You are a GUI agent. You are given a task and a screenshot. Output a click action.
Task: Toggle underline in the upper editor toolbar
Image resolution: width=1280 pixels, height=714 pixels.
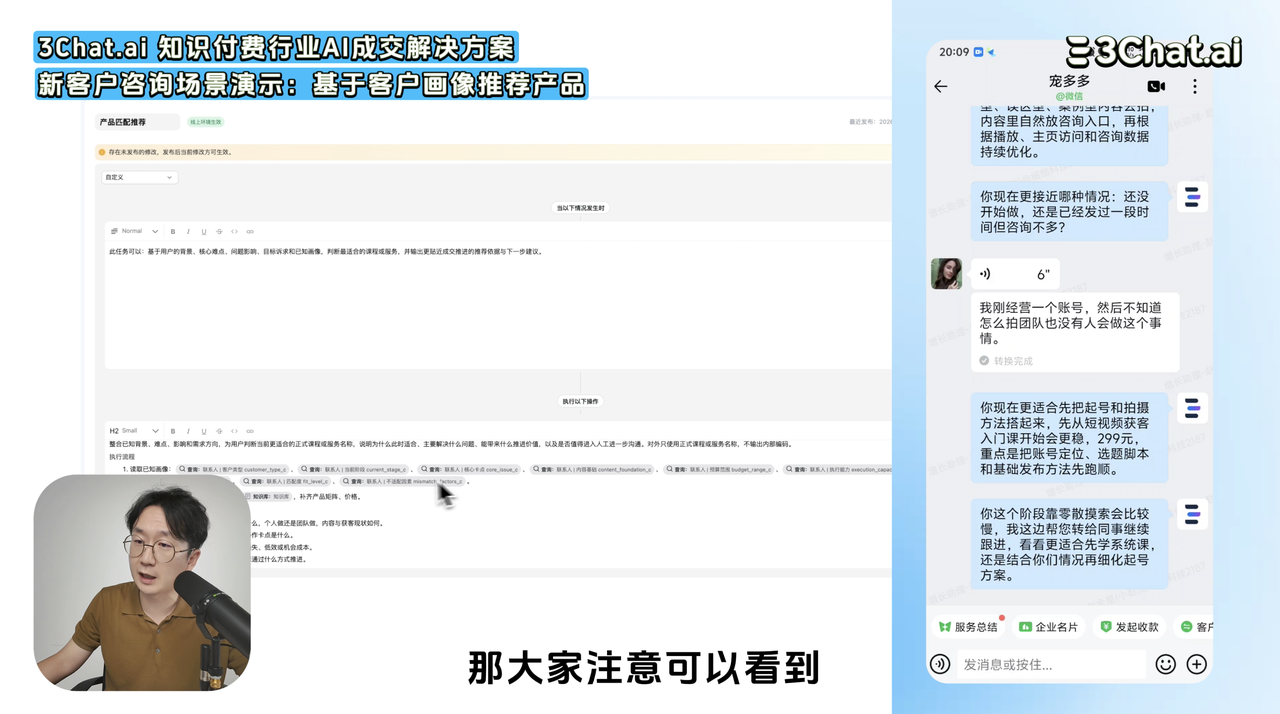(x=204, y=231)
